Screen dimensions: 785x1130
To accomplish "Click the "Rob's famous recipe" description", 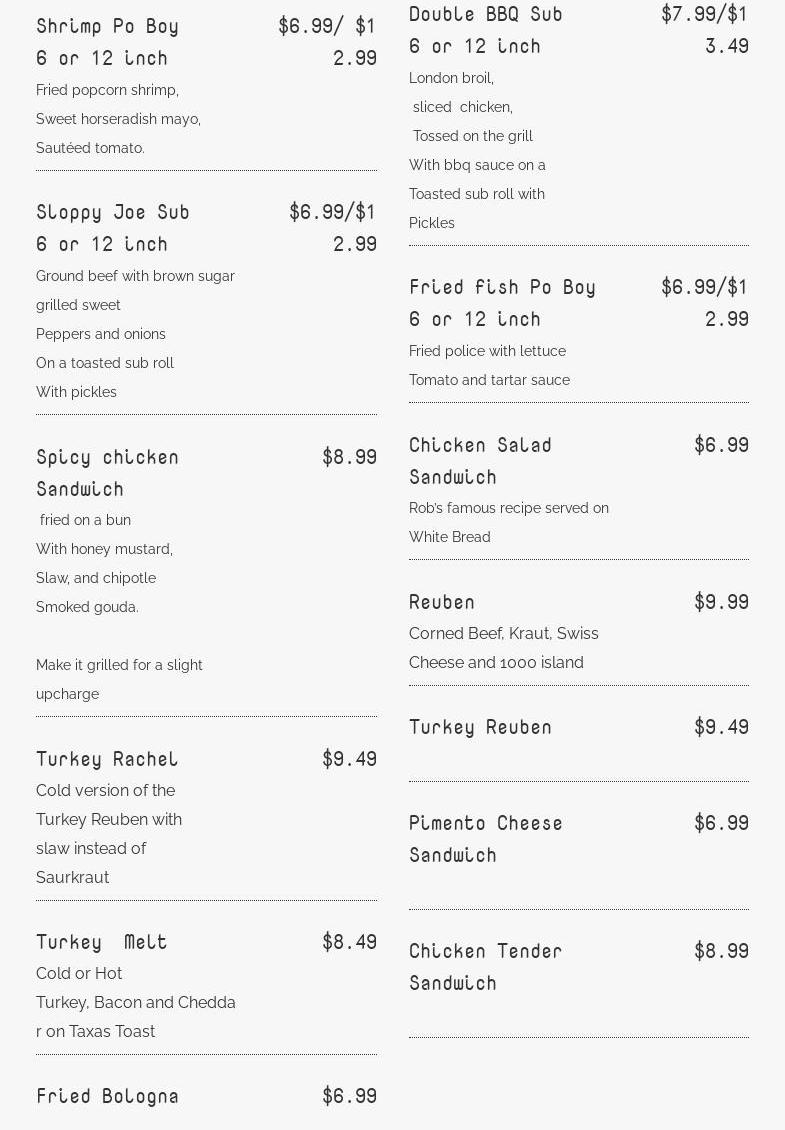I will [508, 508].
